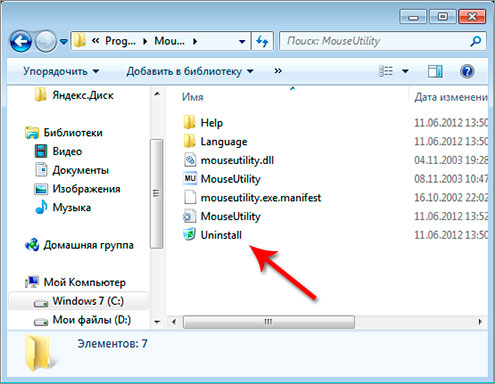Expand the arrow after Prog... breadcrumb
The image size is (495, 384).
(145, 41)
